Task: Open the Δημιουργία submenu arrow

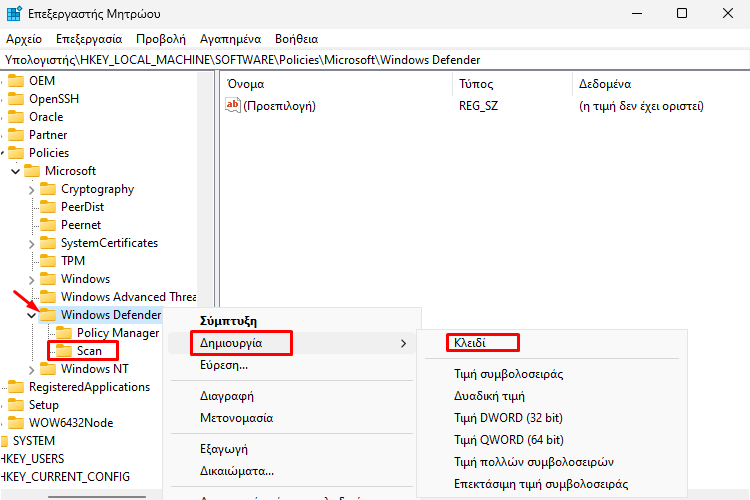Action: 404,344
